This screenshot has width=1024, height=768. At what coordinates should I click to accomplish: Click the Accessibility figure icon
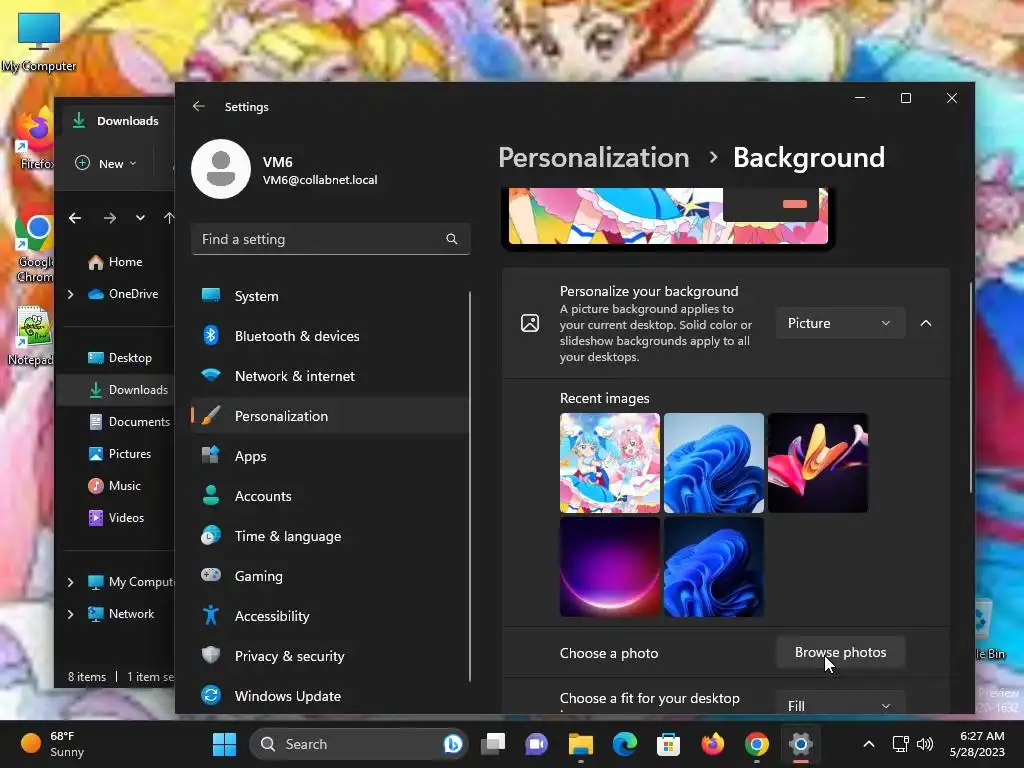pyautogui.click(x=211, y=615)
